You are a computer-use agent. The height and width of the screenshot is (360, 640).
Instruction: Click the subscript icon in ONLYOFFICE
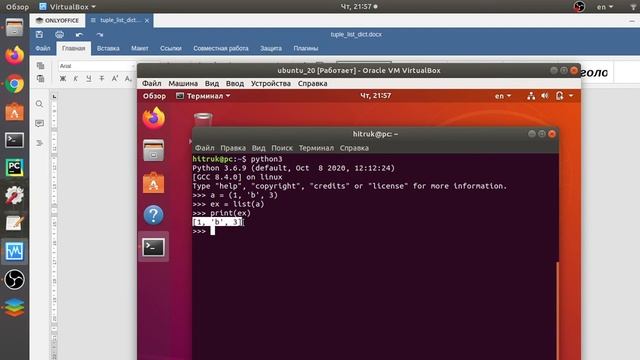[128, 78]
